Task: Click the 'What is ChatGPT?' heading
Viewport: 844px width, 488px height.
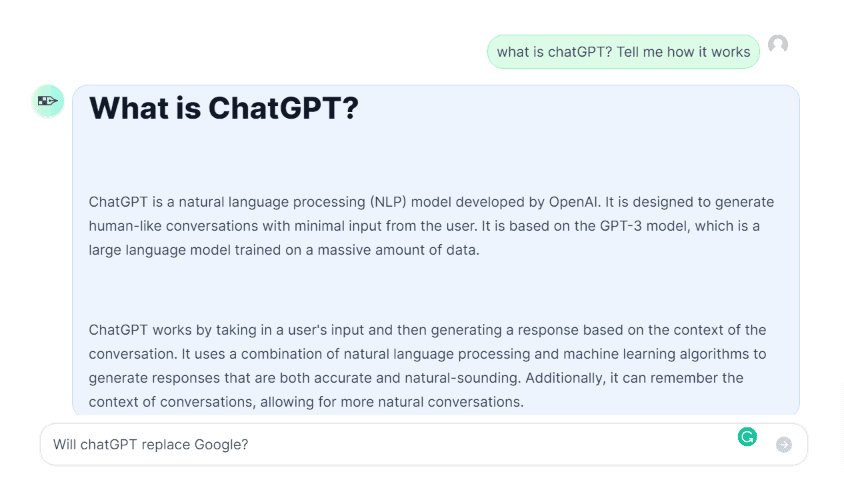Action: click(x=223, y=108)
